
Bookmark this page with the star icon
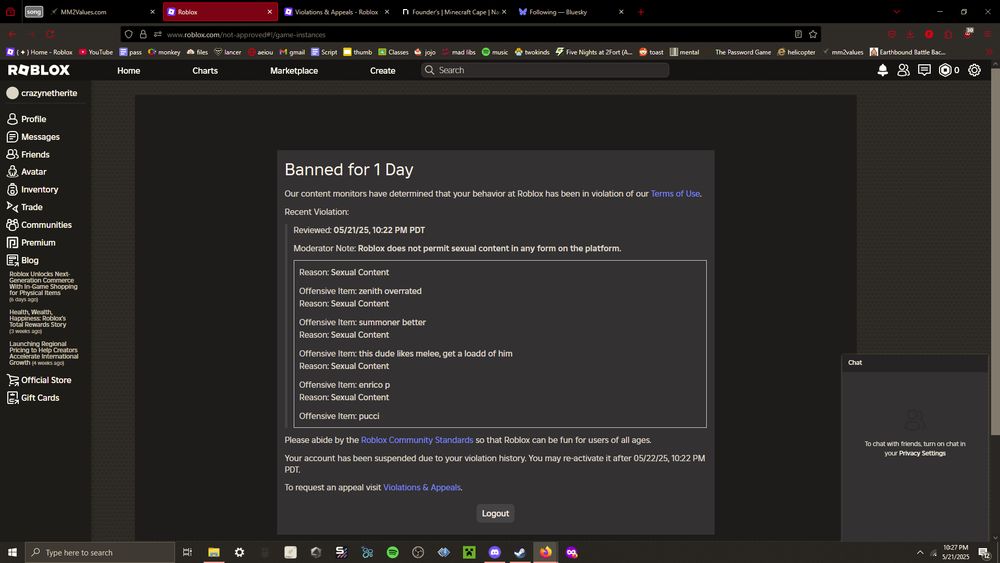tap(813, 34)
